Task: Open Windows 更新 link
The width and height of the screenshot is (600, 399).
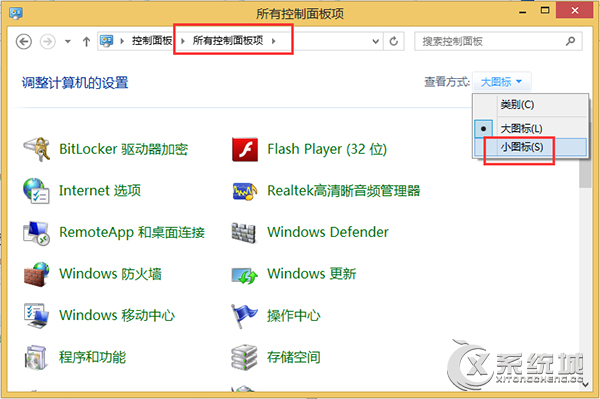Action: point(311,274)
